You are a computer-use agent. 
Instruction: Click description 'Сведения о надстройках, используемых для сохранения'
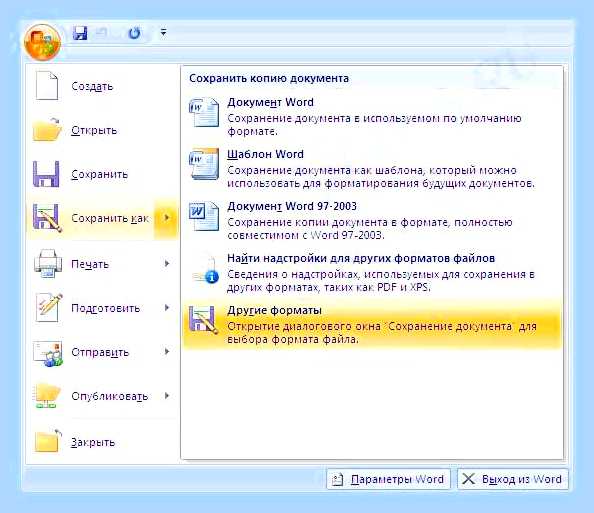381,280
